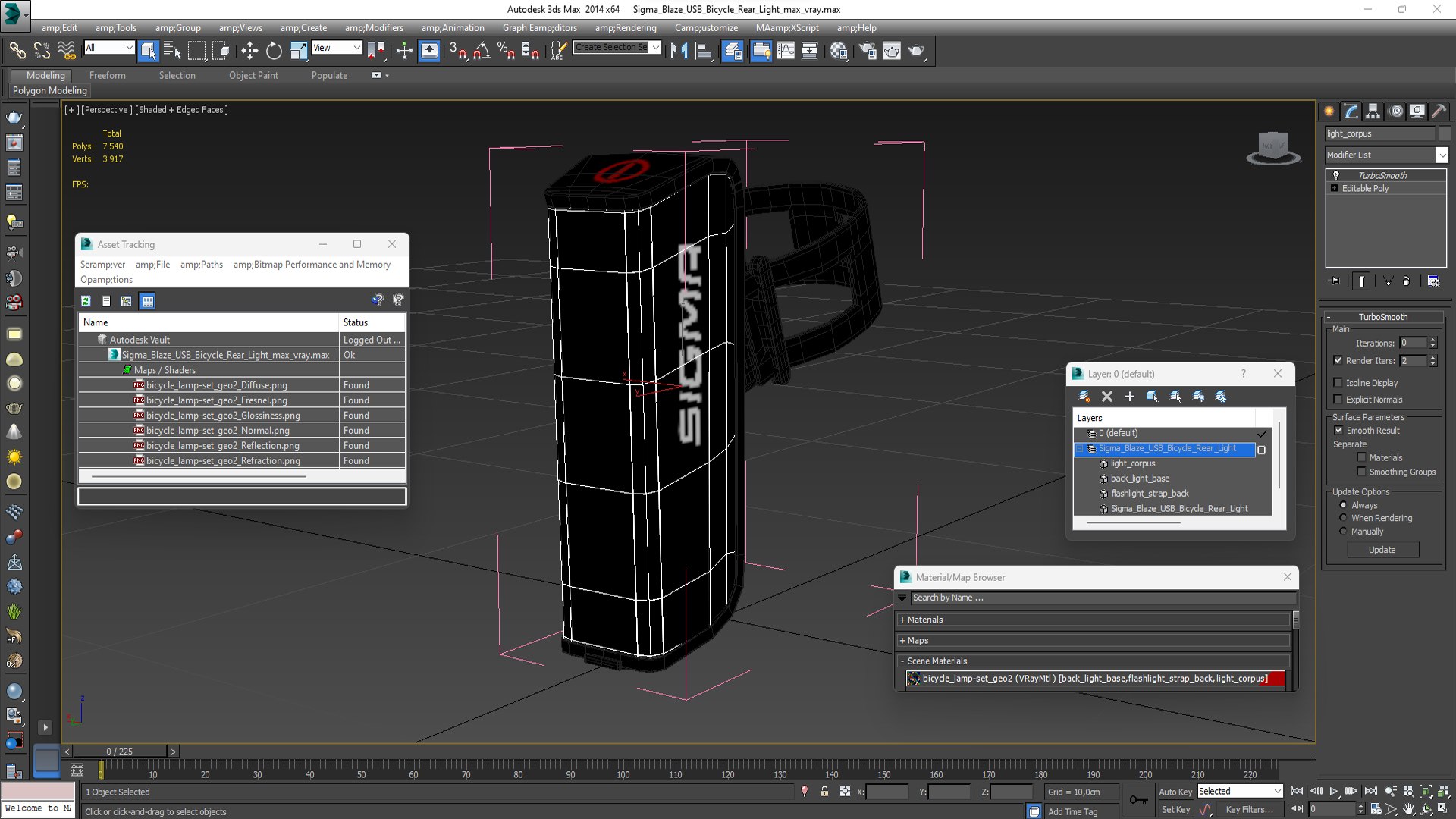
Task: Choose the Select Object tool
Action: pos(149,51)
